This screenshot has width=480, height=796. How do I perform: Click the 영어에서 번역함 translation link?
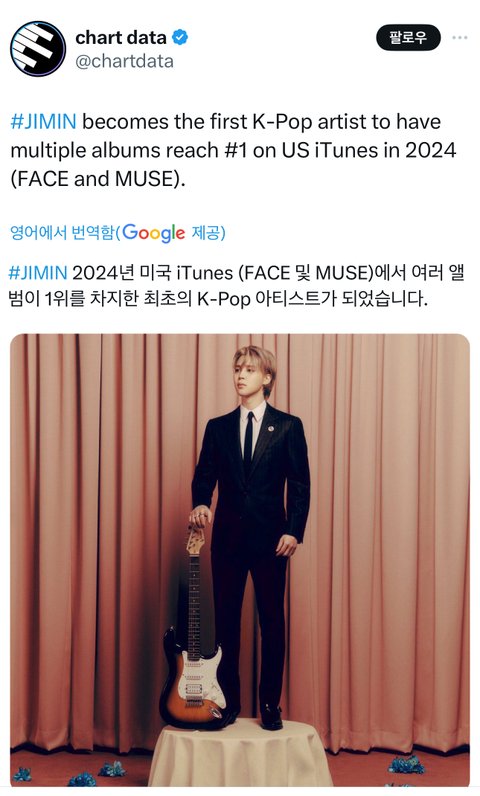click(62, 233)
